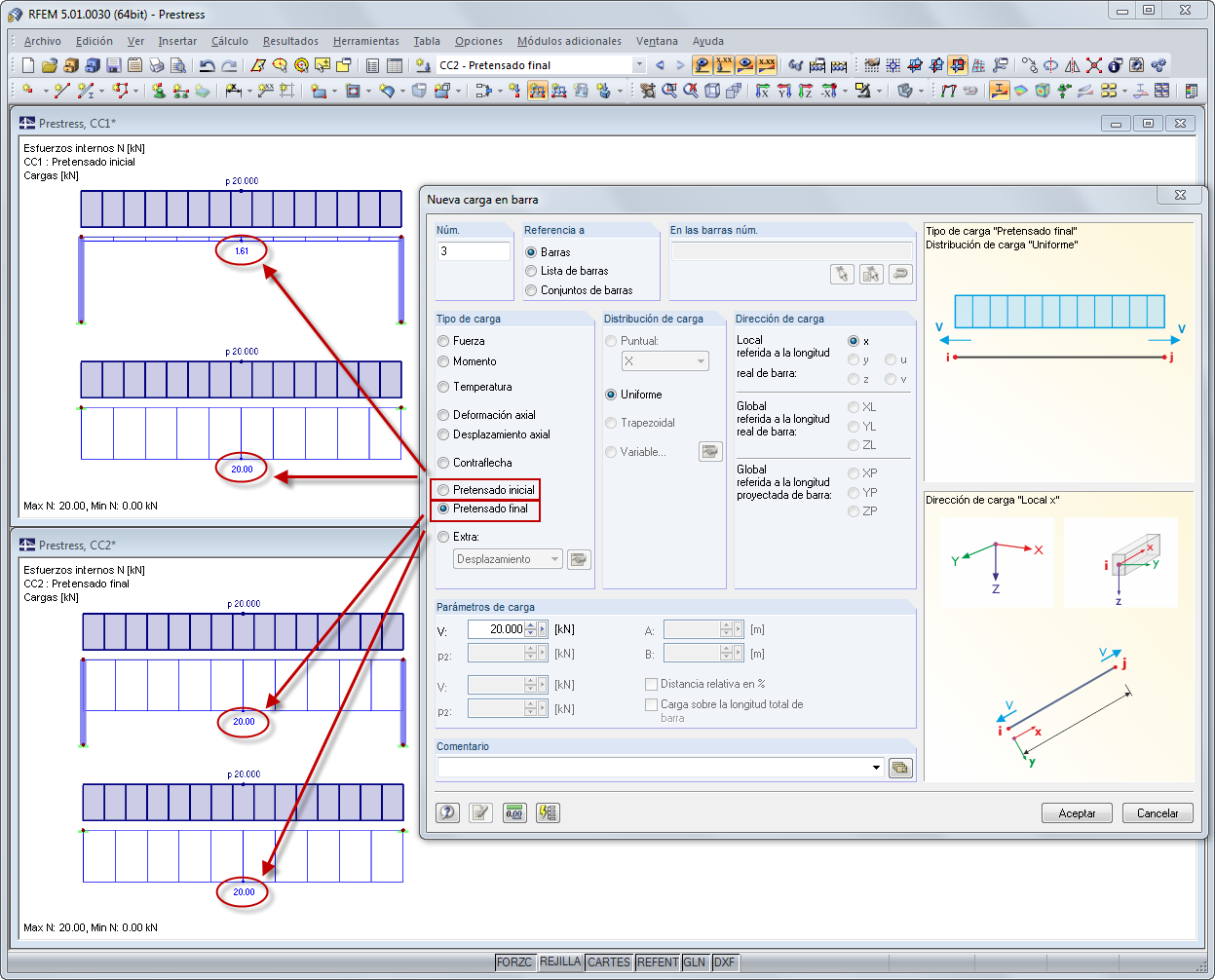Select the Lista de barras radio button
The height and width of the screenshot is (980, 1215).
click(x=531, y=271)
